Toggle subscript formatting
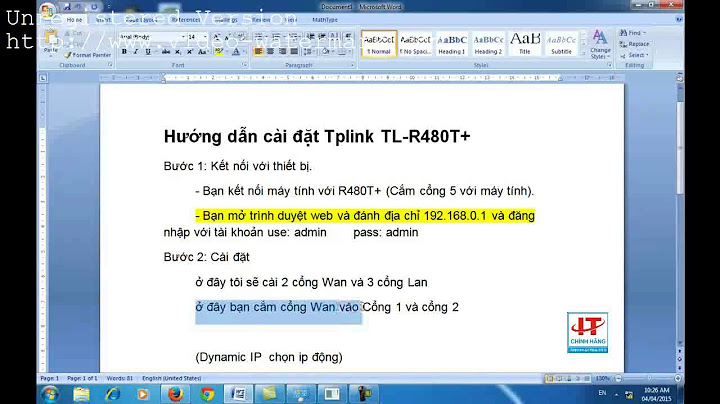The width and height of the screenshot is (720, 404). pos(178,52)
